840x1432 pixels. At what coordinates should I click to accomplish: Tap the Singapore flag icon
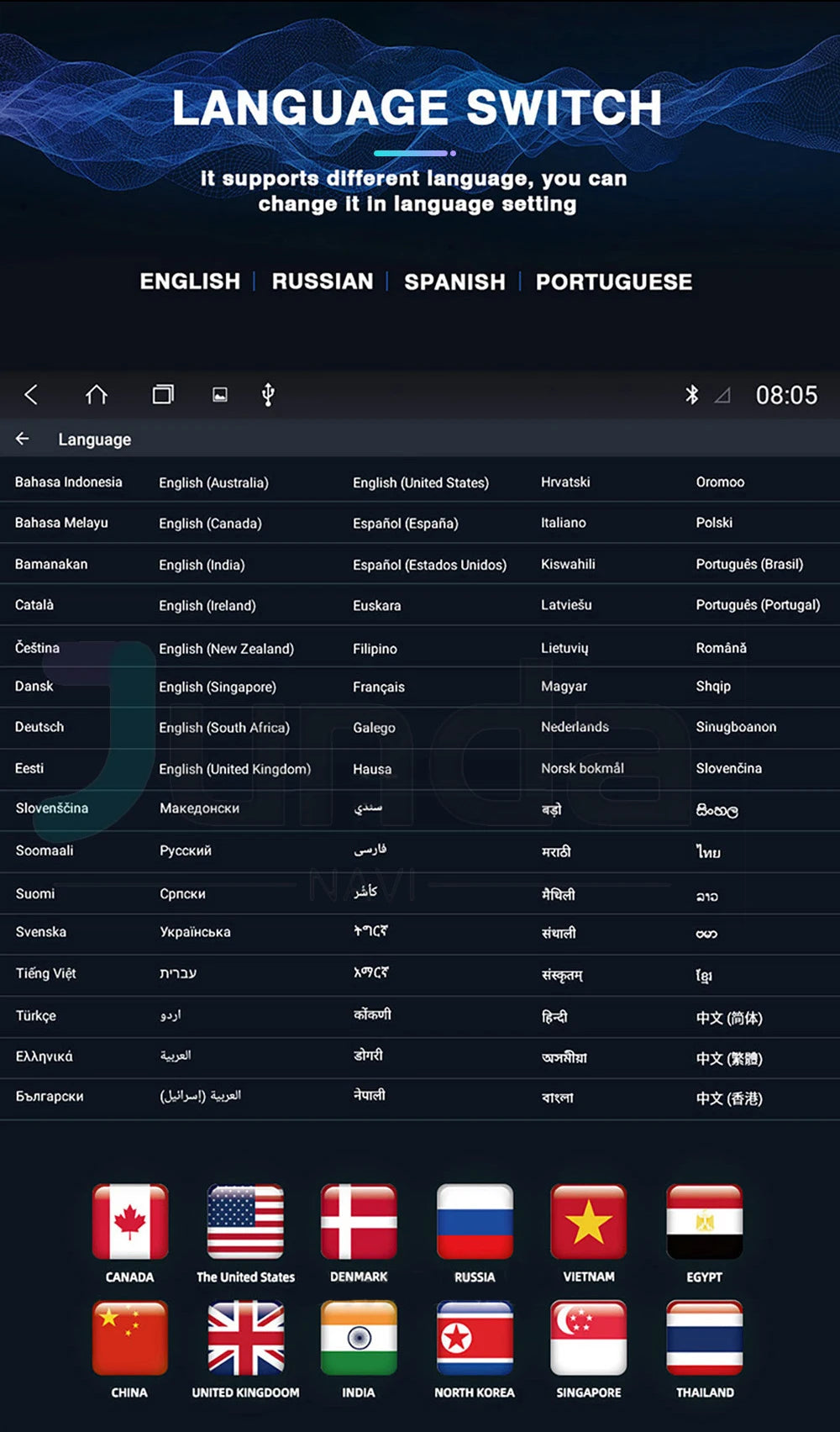pos(588,1337)
